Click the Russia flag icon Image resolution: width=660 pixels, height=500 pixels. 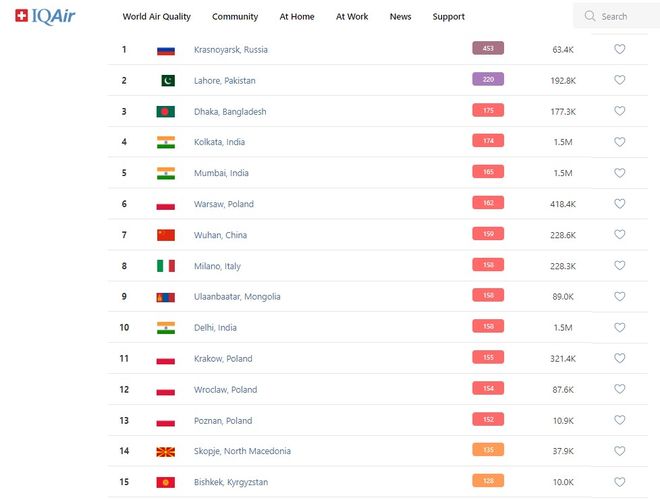pos(166,50)
